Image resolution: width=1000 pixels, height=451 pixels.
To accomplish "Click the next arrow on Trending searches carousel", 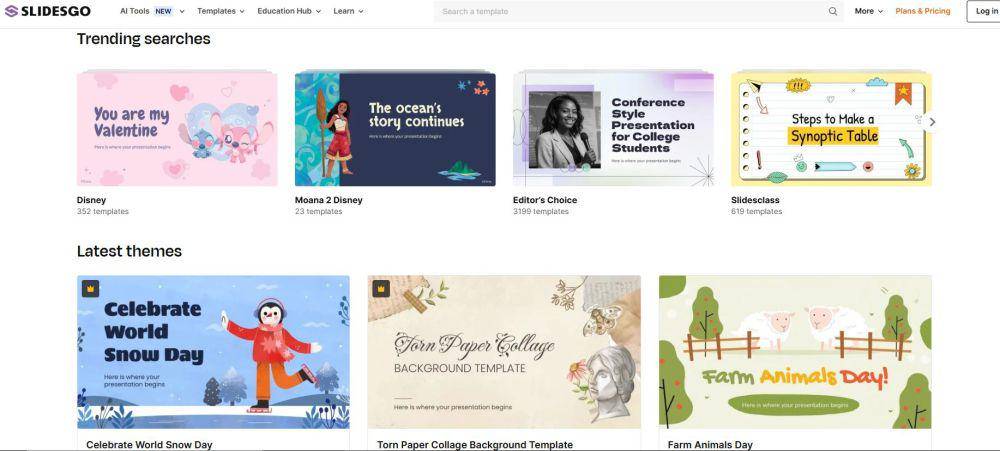I will 932,122.
